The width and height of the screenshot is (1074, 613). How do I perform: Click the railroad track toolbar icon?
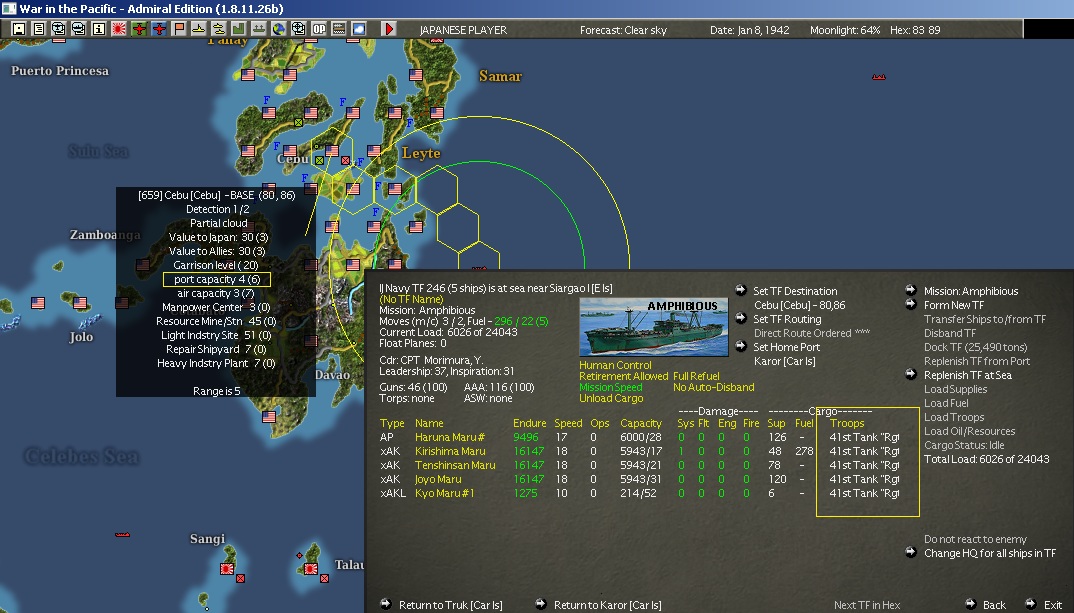point(339,29)
